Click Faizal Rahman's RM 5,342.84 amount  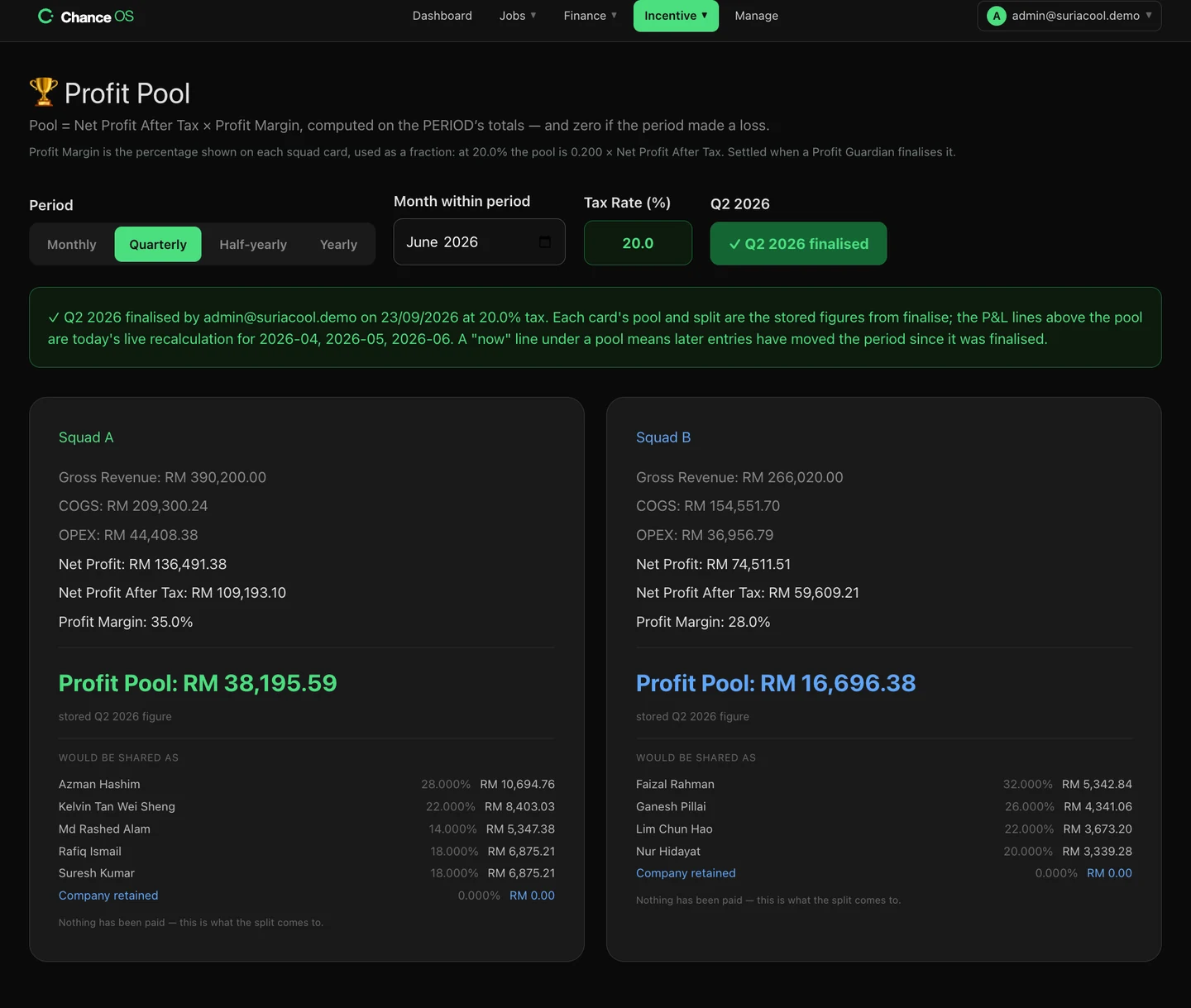coord(1097,784)
